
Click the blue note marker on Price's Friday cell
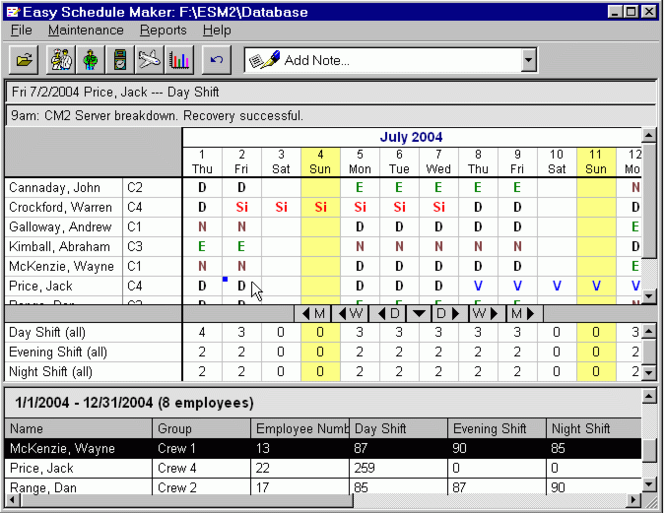pyautogui.click(x=225, y=279)
